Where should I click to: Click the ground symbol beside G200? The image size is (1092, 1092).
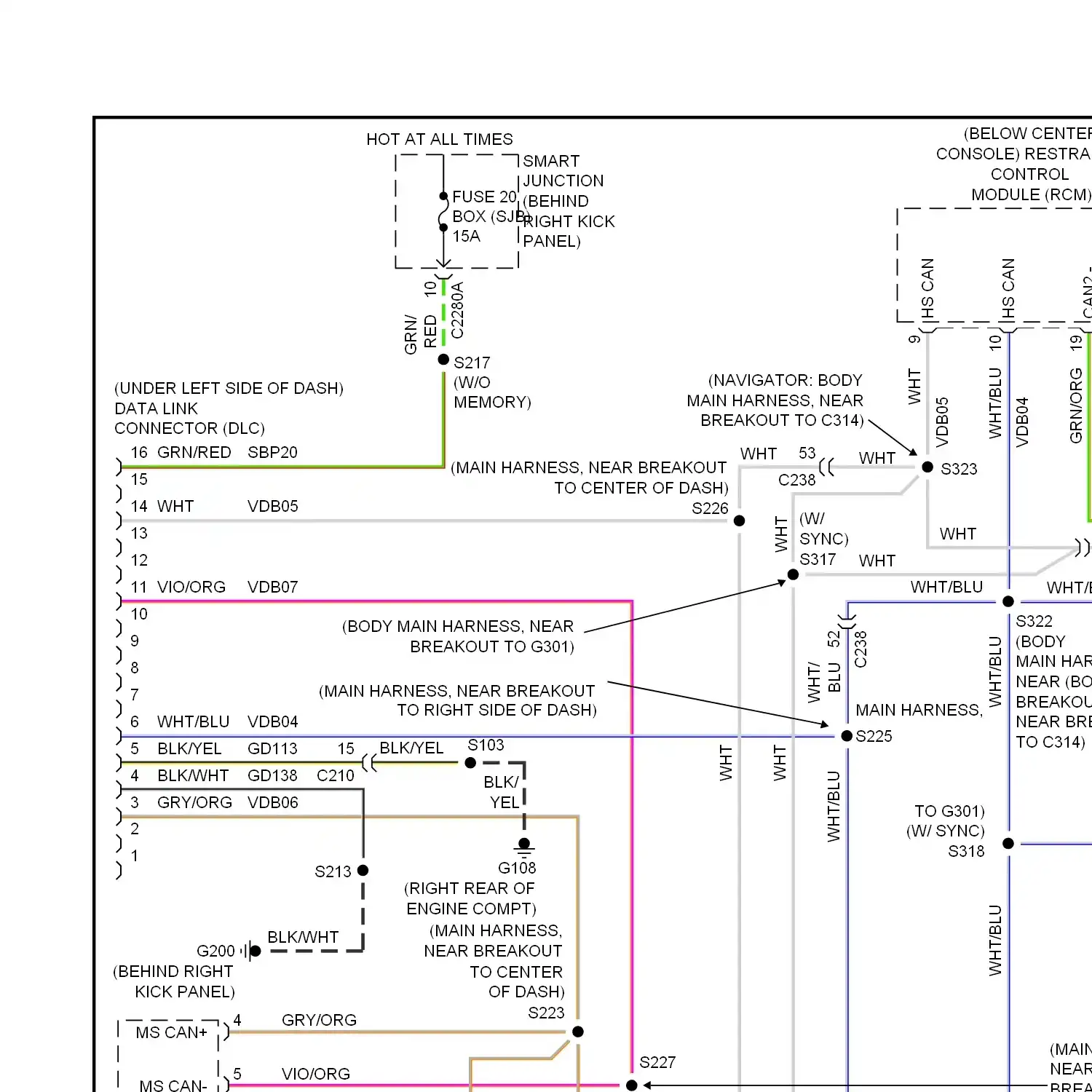point(250,951)
